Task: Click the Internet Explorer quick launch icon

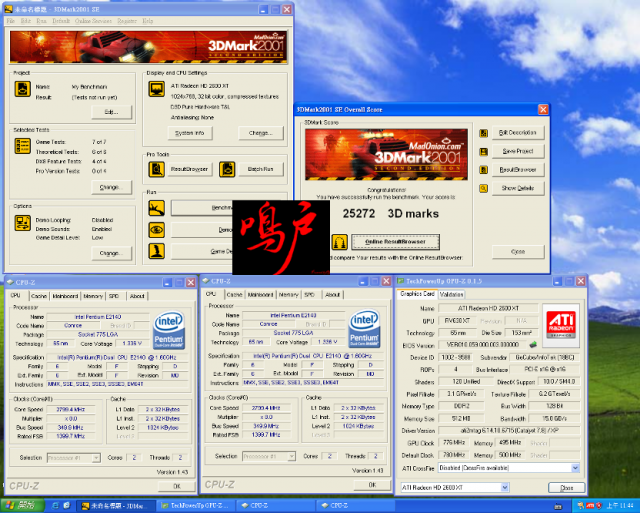Action: coord(55,506)
